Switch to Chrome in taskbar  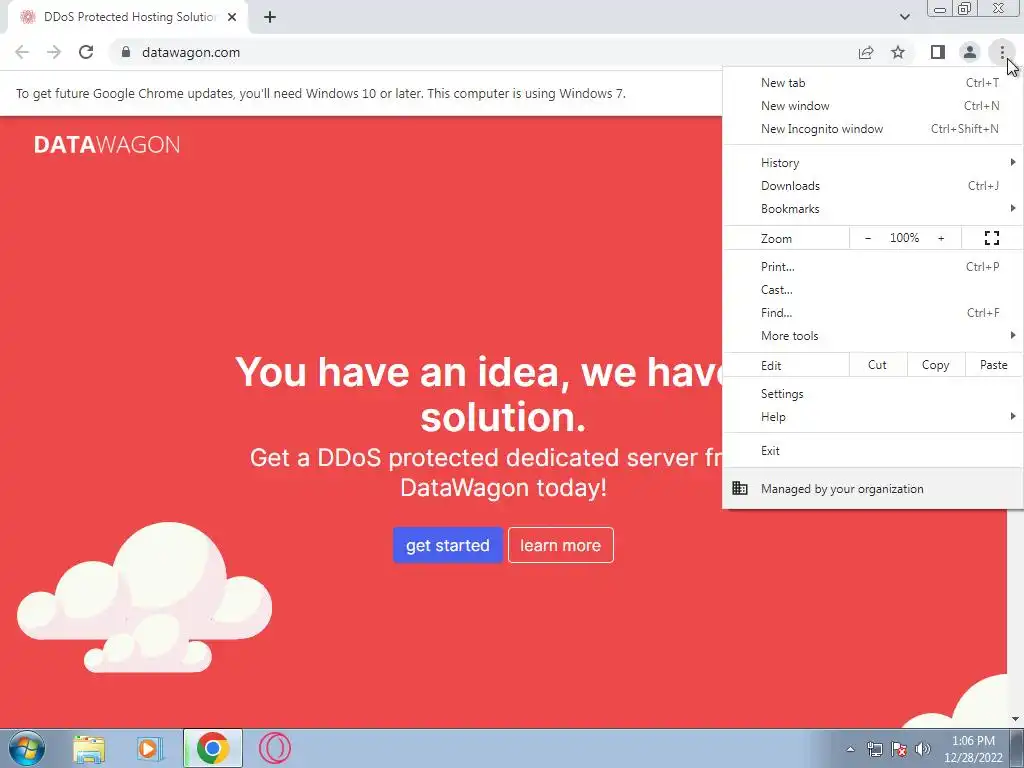(212, 748)
